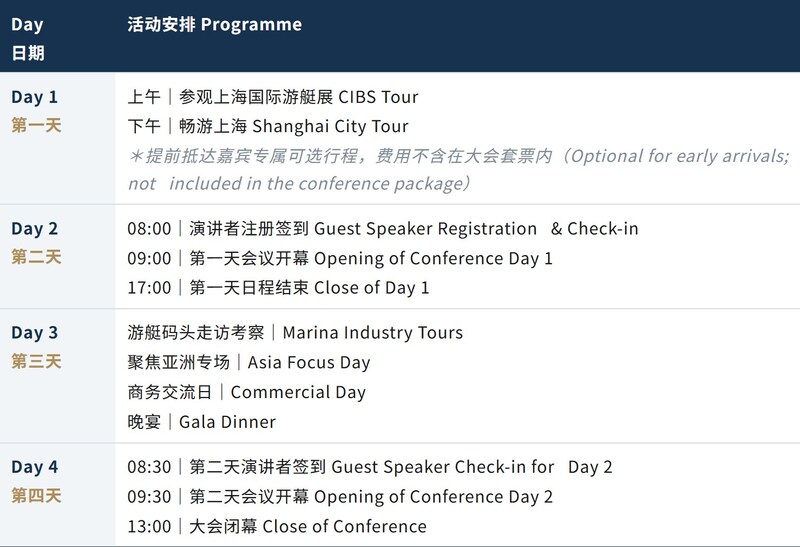Click the Commercial Day entry
800x547 pixels.
click(246, 392)
